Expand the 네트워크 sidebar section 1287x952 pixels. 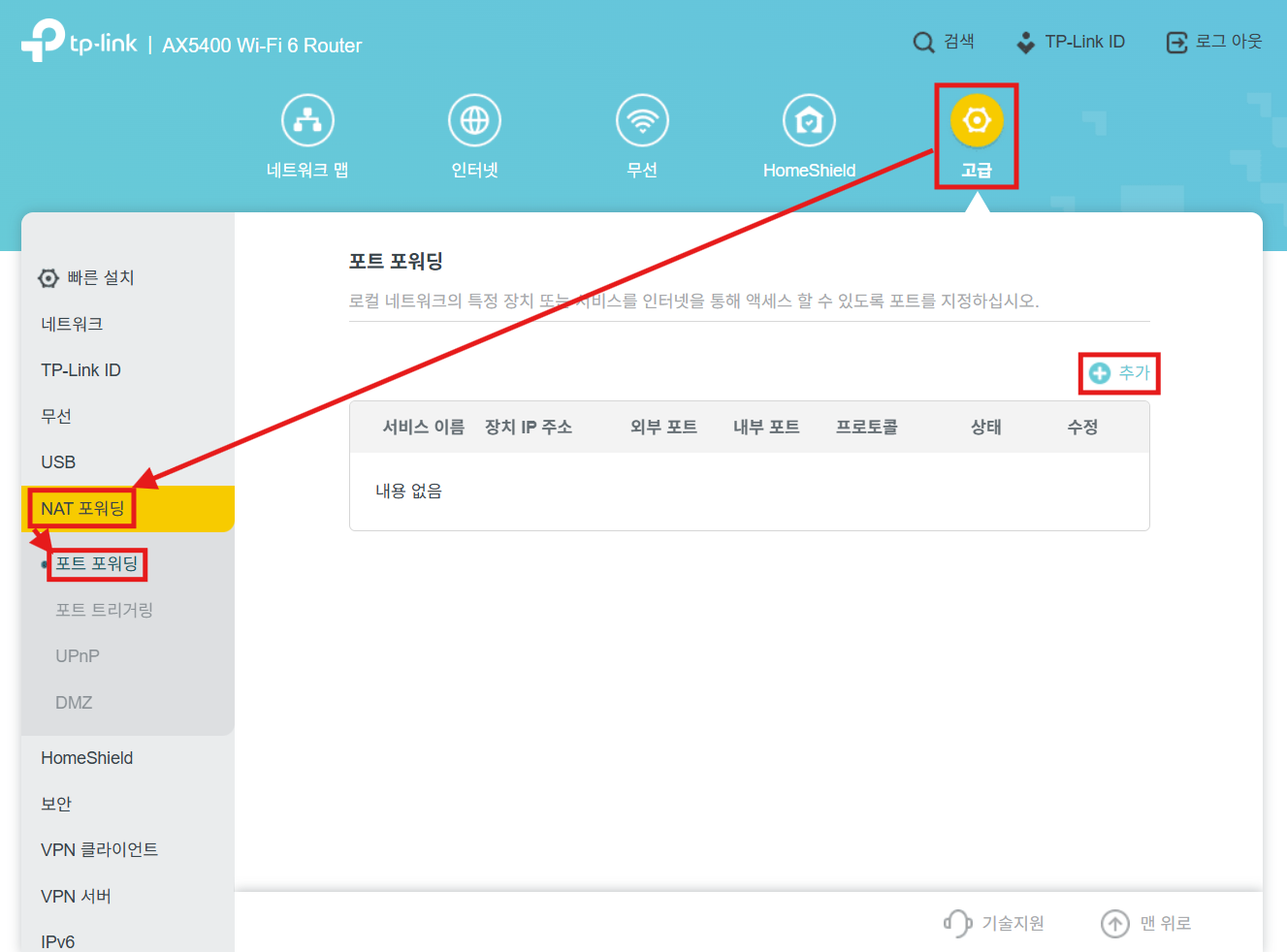click(72, 324)
